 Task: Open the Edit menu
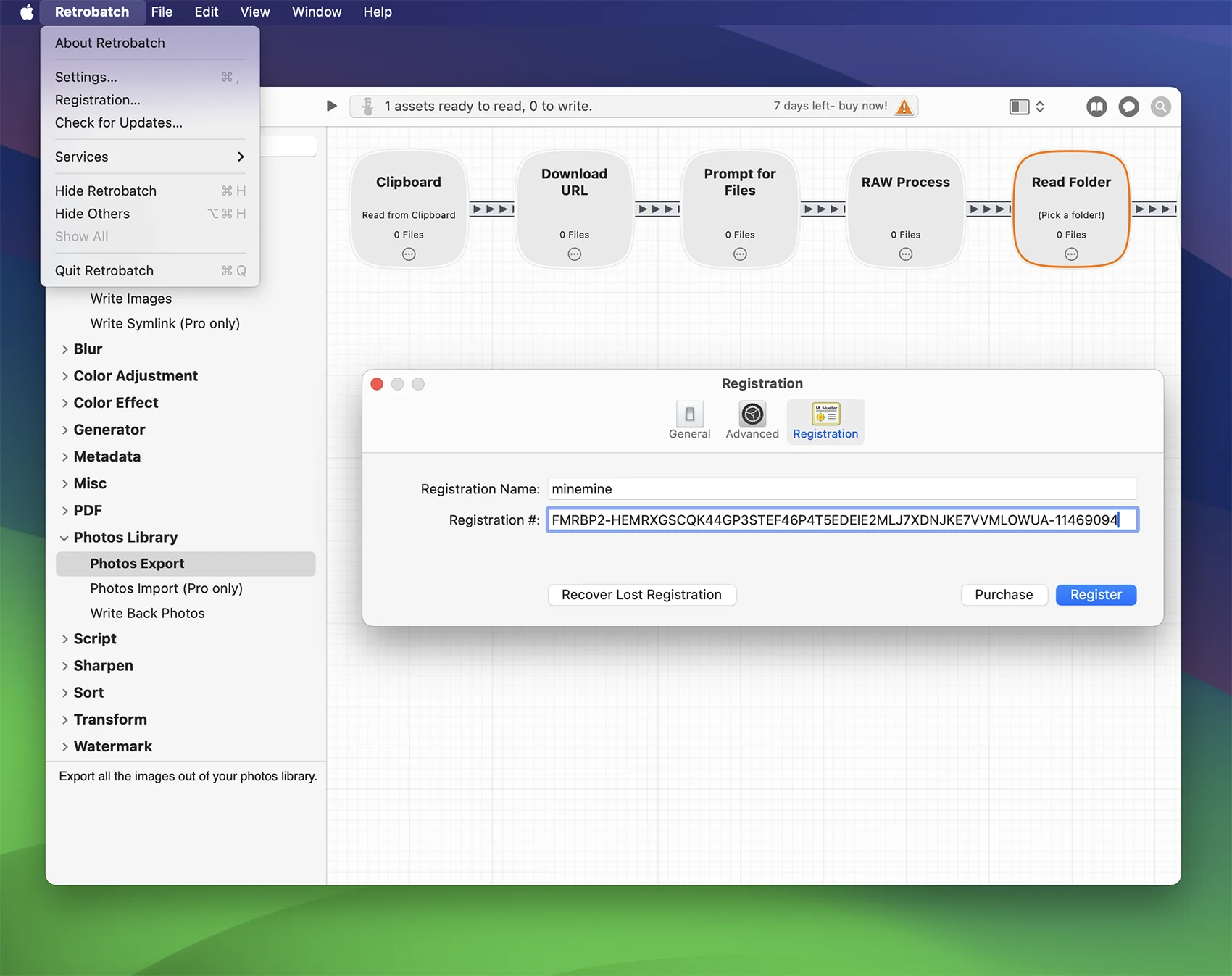(207, 12)
